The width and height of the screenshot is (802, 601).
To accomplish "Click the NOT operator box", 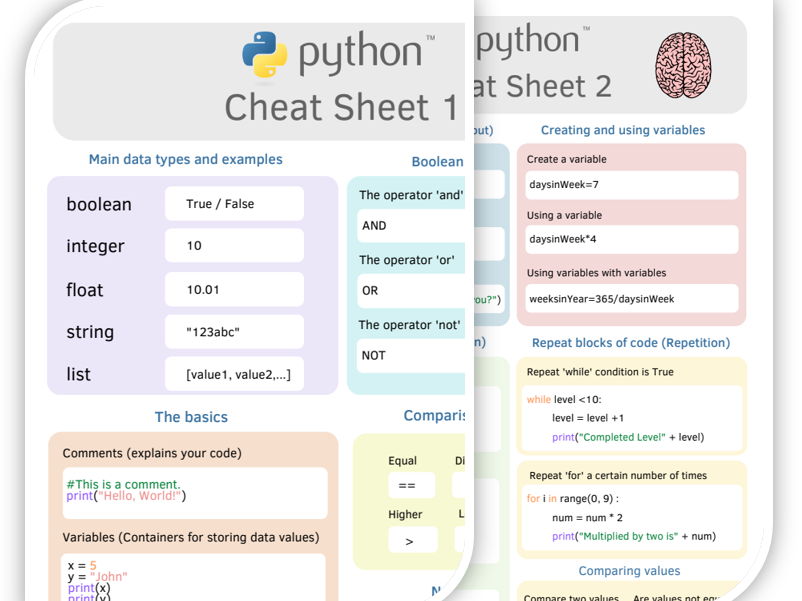I will 412,355.
